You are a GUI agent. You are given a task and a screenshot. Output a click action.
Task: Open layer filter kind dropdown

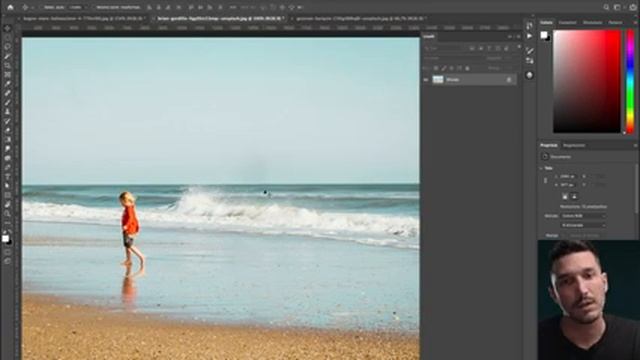click(x=445, y=48)
